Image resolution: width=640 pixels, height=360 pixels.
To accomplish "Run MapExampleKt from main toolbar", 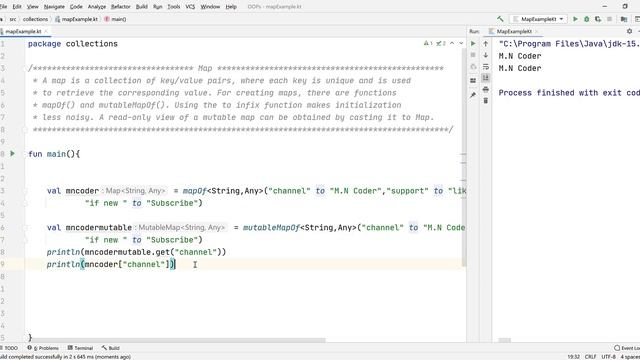I will (576, 19).
